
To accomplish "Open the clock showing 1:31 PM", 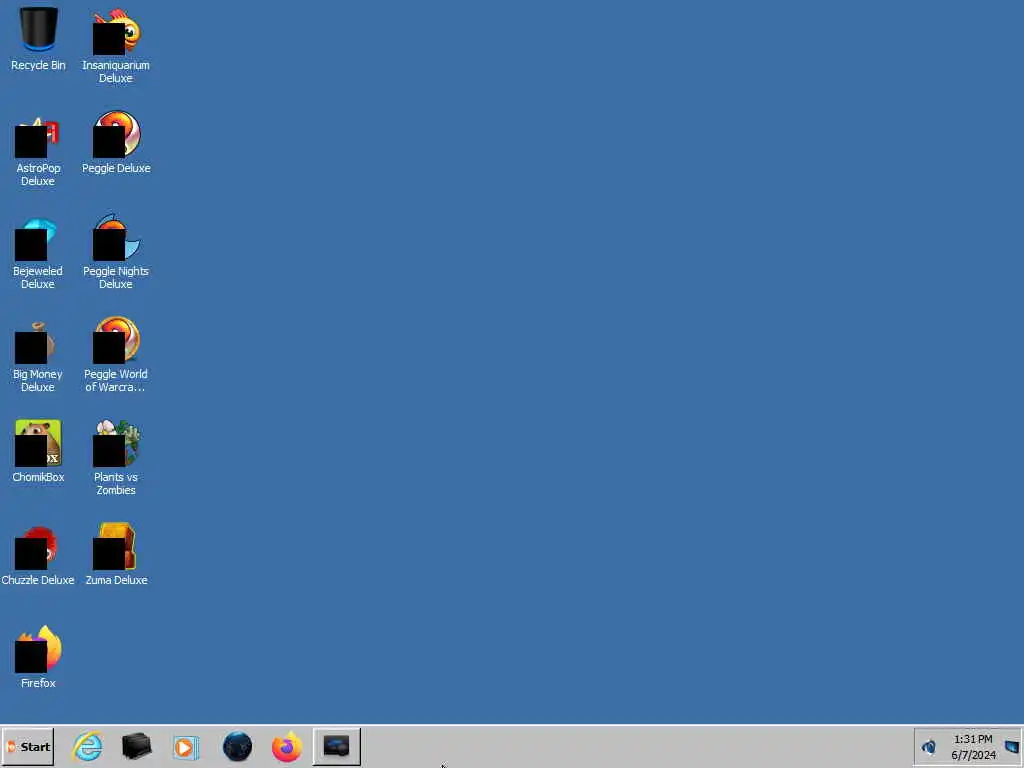I will point(973,747).
